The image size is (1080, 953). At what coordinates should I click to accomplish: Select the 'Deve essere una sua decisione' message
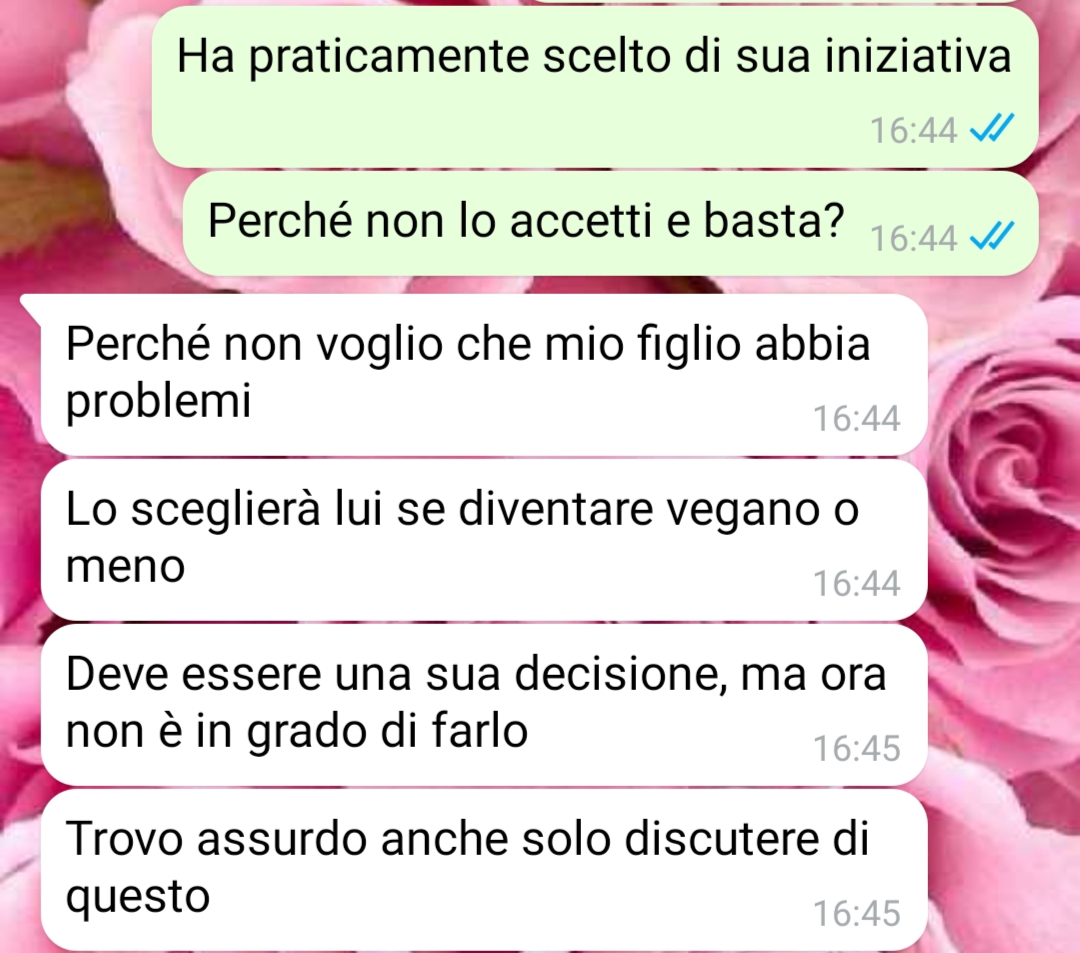(484, 705)
